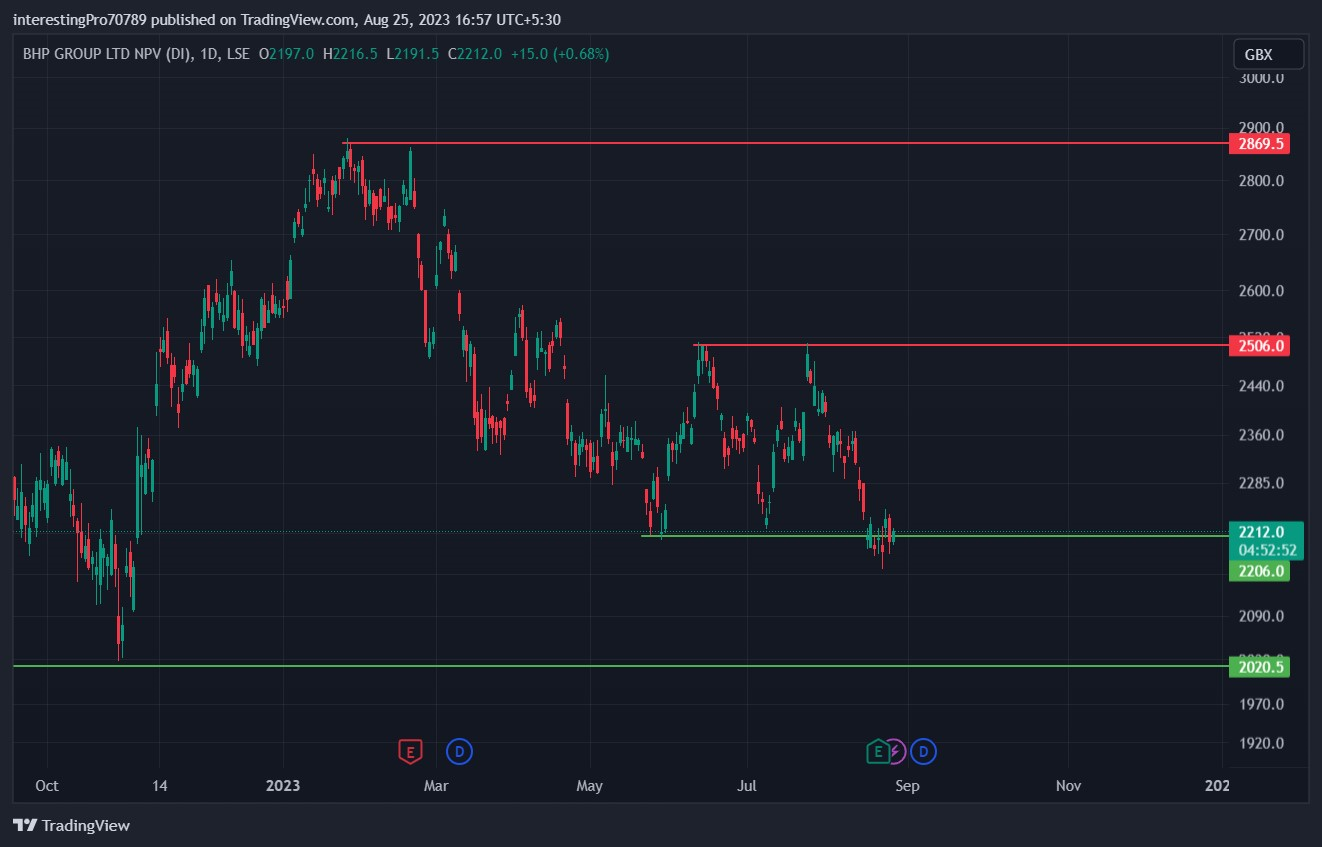The image size is (1322, 847).
Task: Click the 2600.0 price axis label
Action: coord(1262,291)
